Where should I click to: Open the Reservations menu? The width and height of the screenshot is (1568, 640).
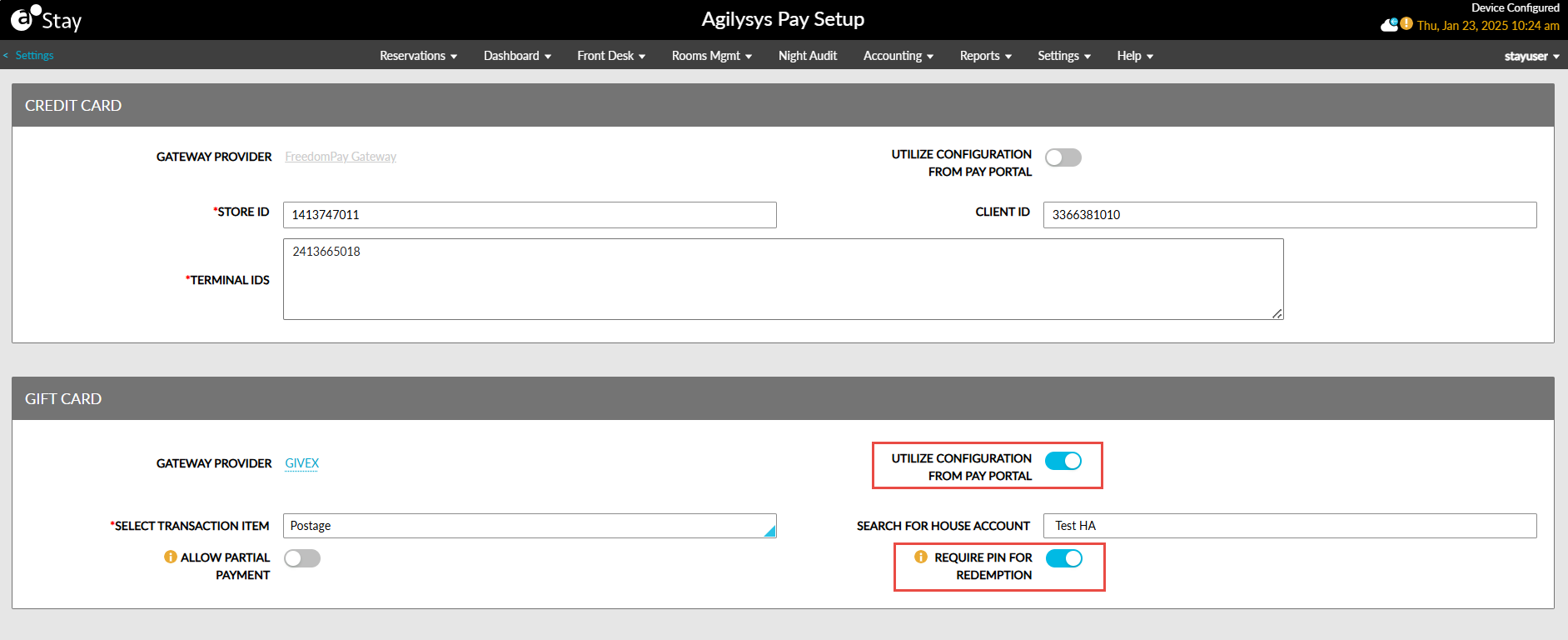418,56
